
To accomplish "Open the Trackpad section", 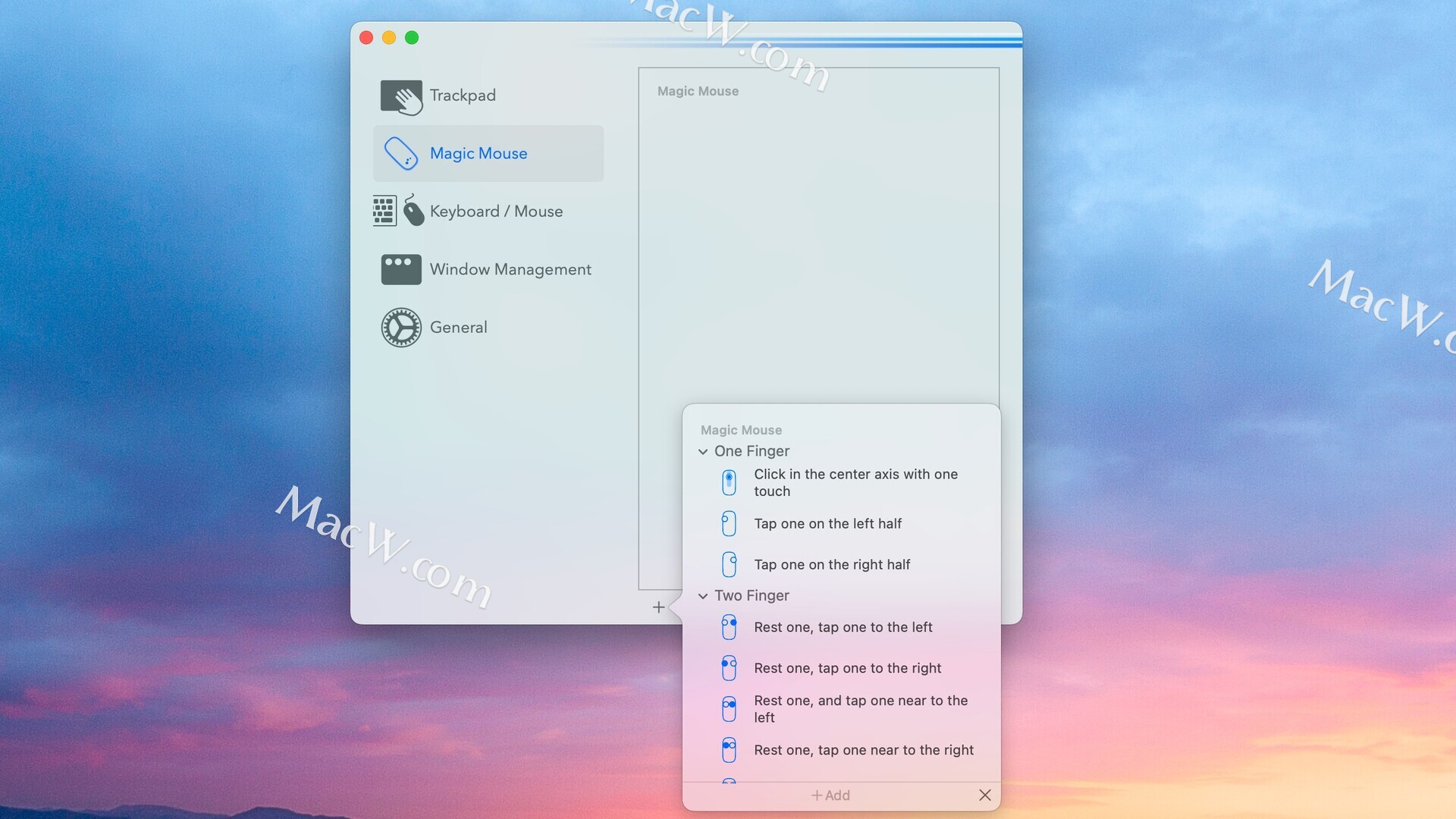I will coord(488,96).
